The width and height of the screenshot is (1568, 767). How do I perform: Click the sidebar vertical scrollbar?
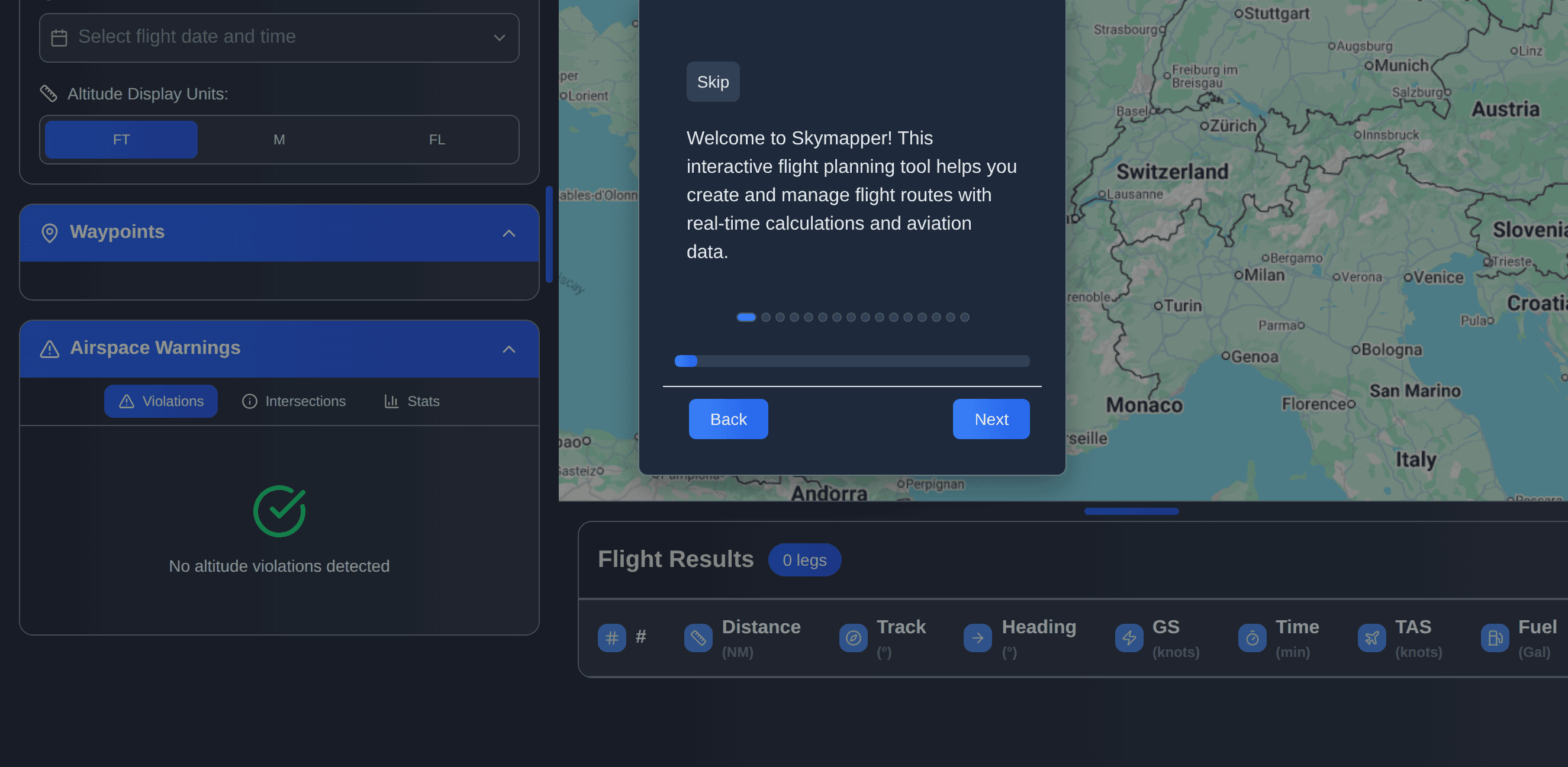point(549,234)
